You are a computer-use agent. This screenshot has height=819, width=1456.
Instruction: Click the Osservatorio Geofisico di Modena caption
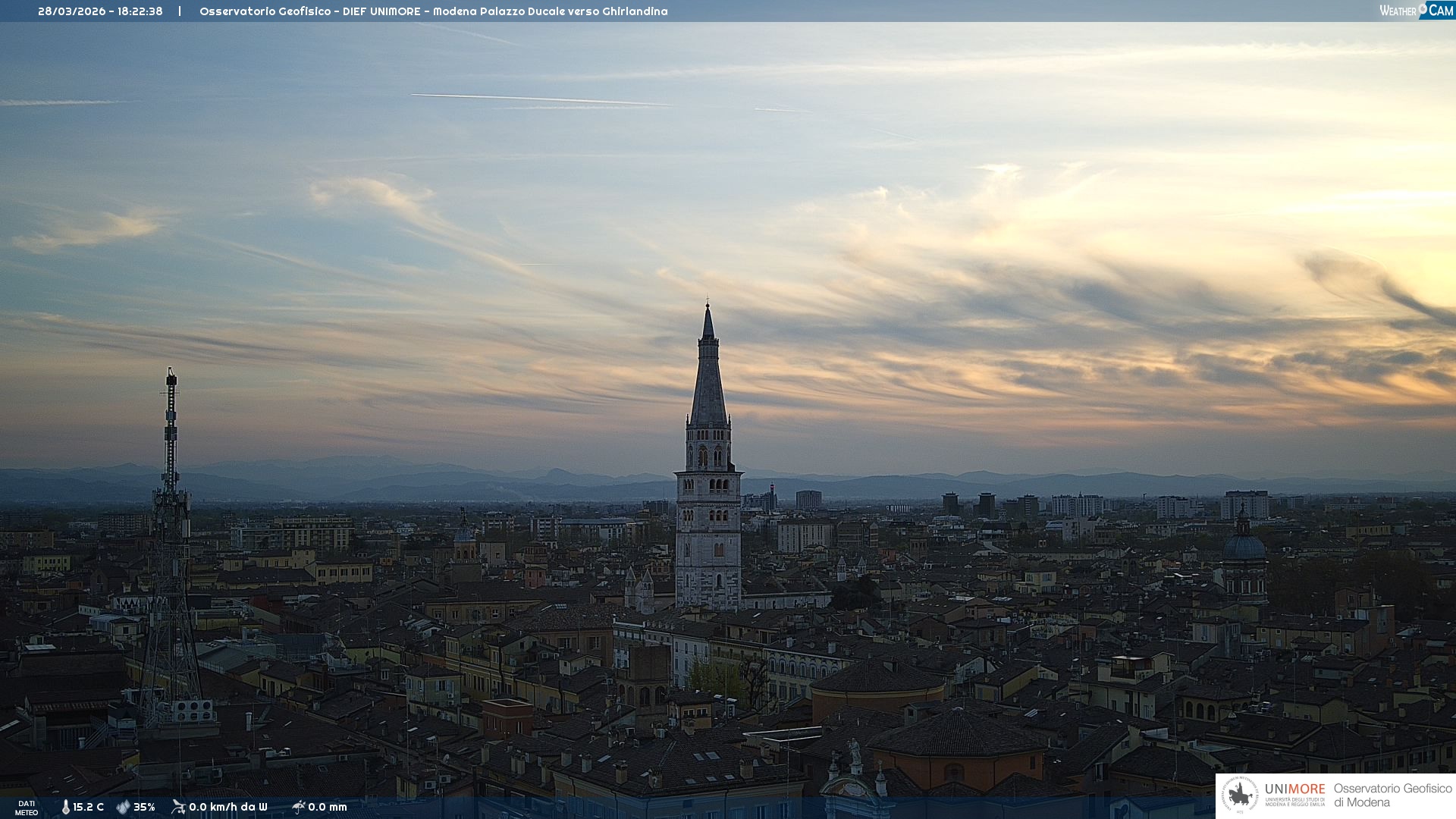pos(1392,795)
